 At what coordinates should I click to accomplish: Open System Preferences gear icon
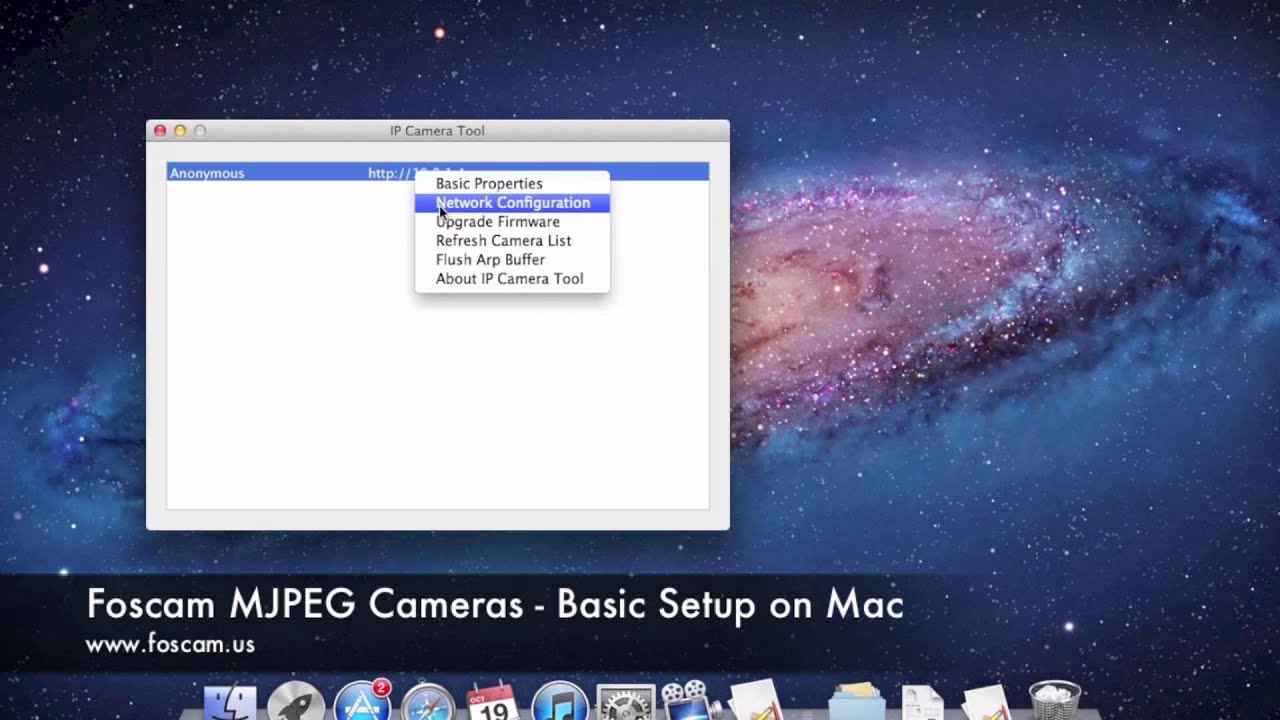[625, 702]
